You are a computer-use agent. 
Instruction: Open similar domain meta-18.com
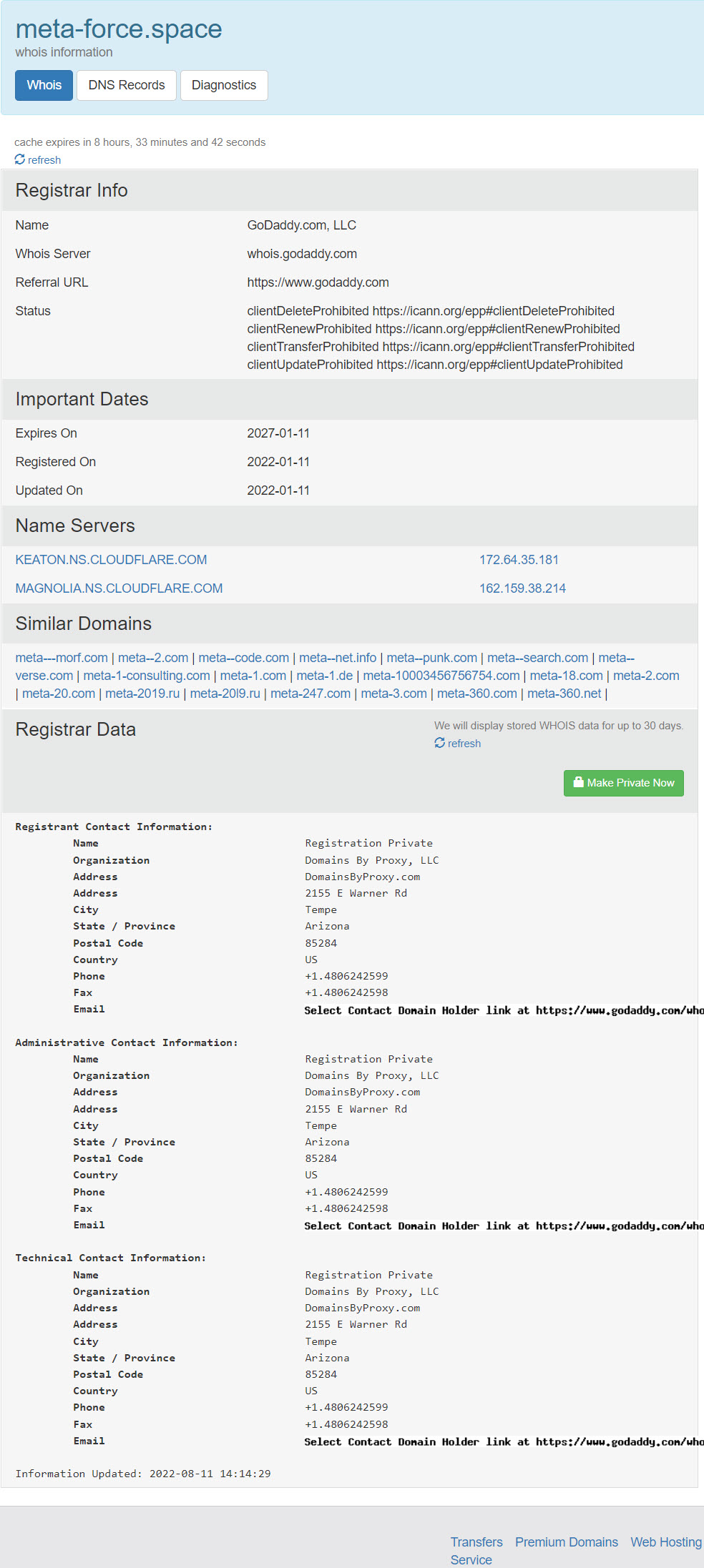coord(567,676)
